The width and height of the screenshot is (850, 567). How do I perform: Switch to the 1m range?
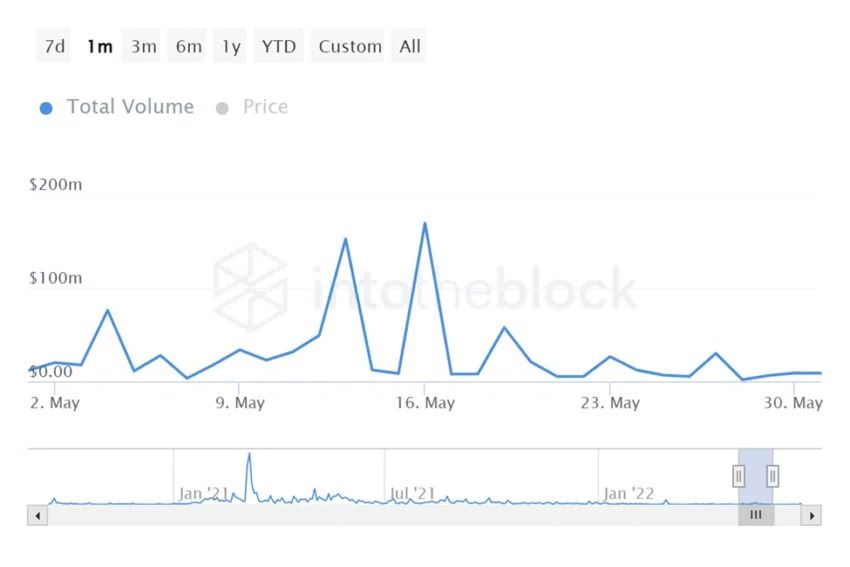tap(99, 46)
